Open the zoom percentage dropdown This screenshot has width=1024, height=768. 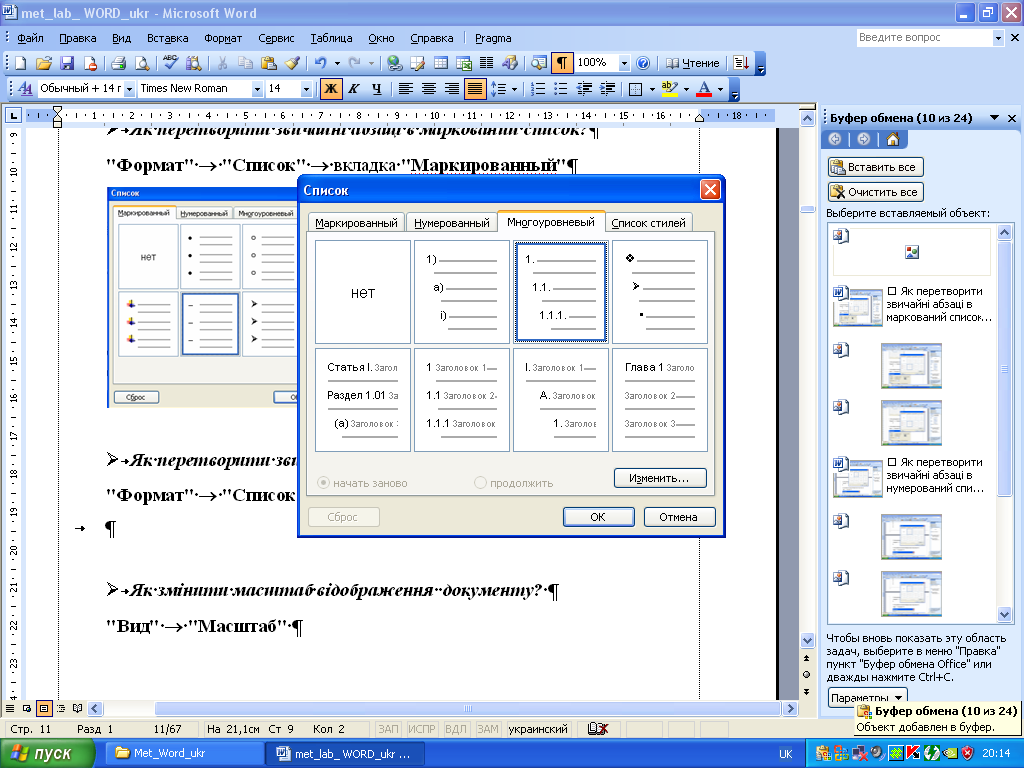click(x=624, y=63)
